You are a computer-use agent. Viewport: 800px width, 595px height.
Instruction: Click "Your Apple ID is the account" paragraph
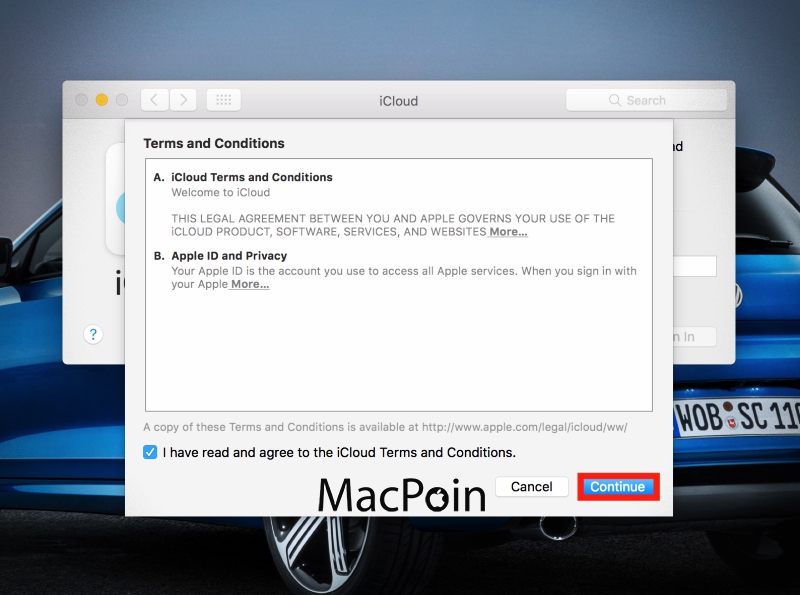404,278
